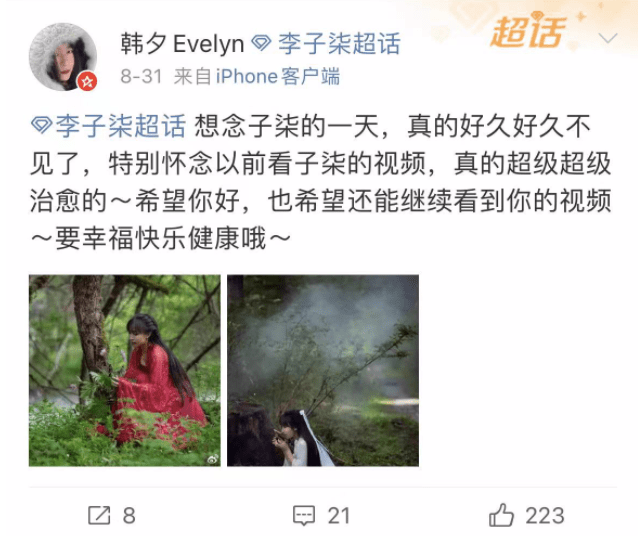Image resolution: width=638 pixels, height=536 pixels.
Task: Open the misty forest white dress photo
Action: point(323,370)
